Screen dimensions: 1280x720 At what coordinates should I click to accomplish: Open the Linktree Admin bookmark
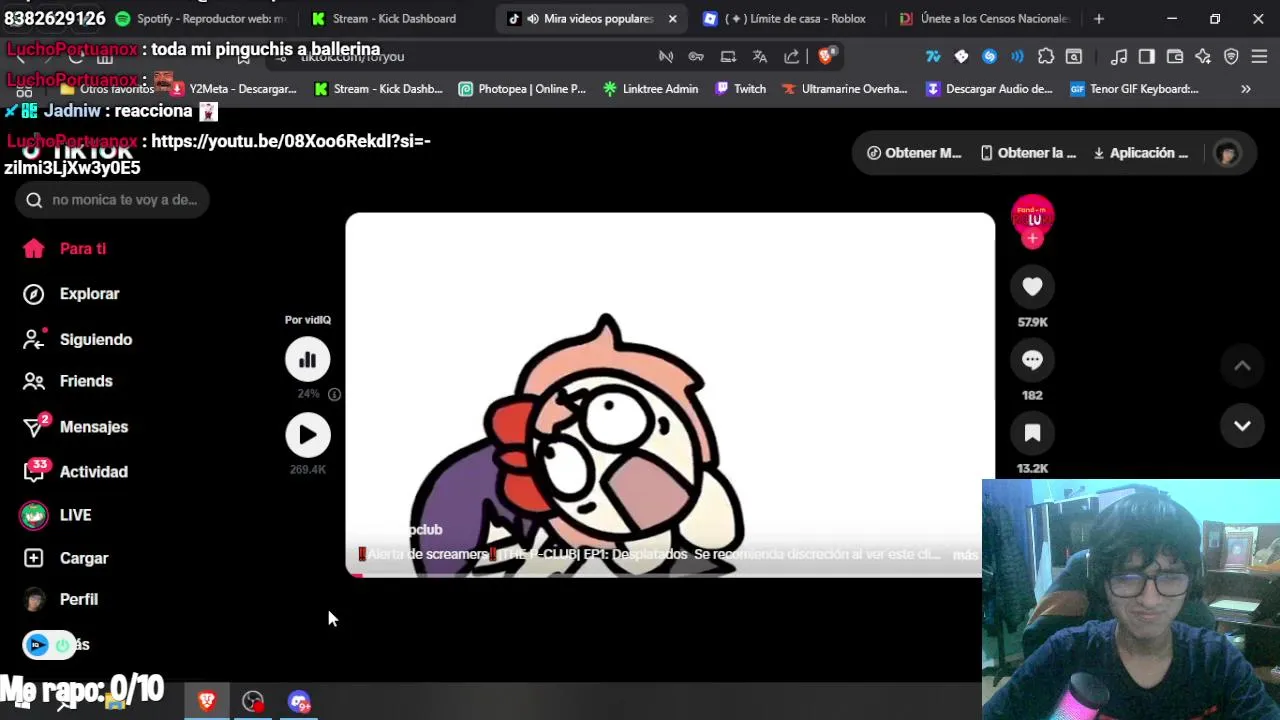[650, 89]
